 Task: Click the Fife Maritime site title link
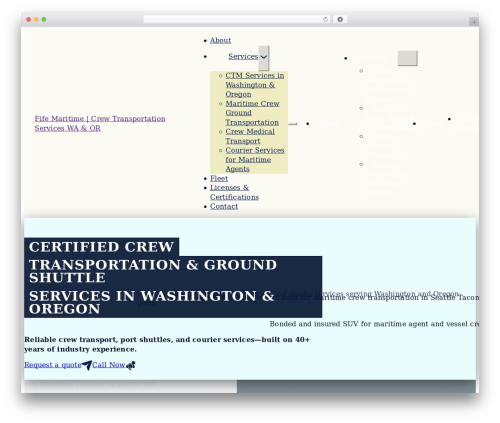tap(100, 123)
